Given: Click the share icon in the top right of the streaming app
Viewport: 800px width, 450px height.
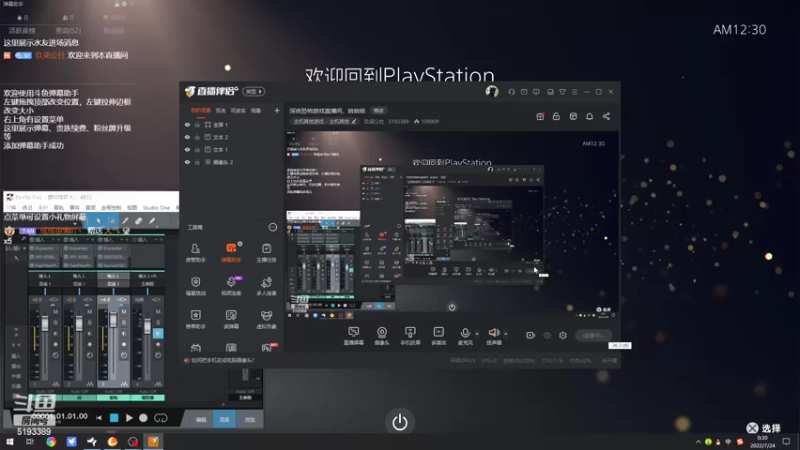Looking at the screenshot, I should (x=606, y=116).
